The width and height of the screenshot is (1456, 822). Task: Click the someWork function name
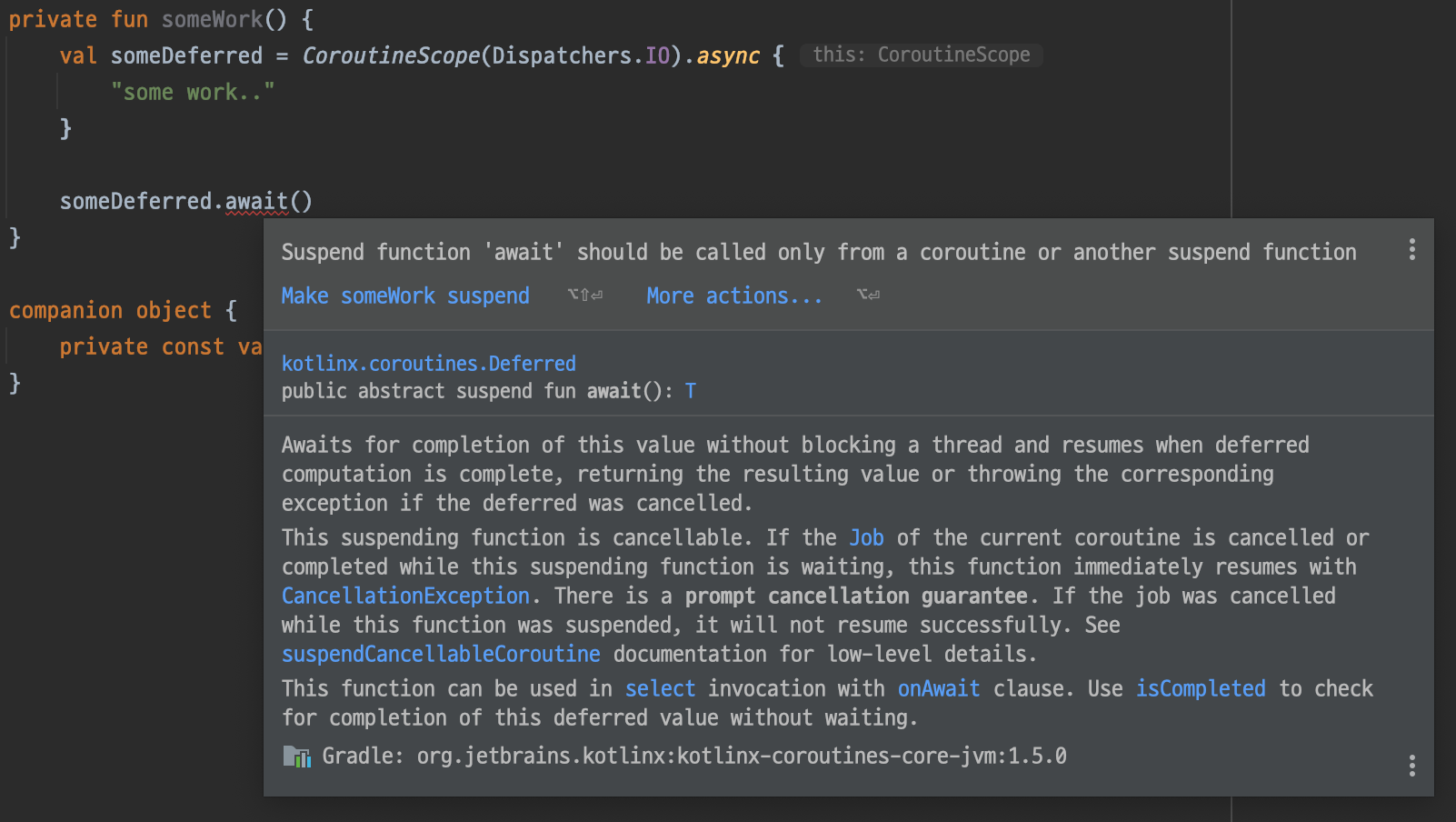[x=211, y=18]
